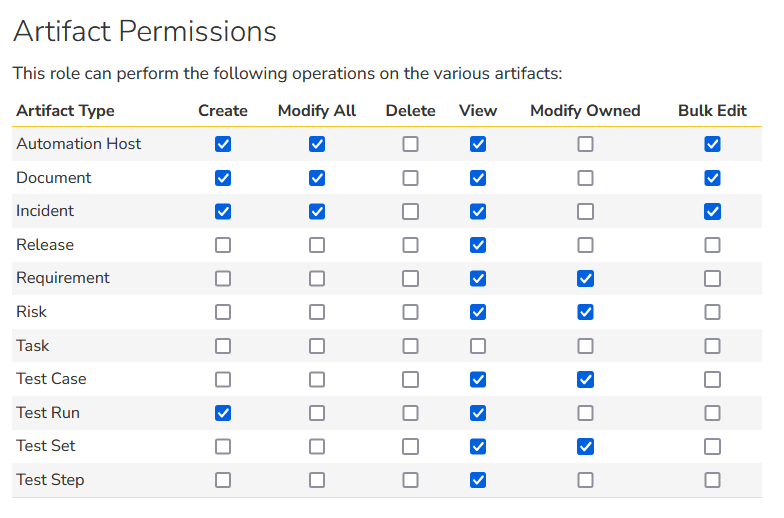Enable Create permission for Release
784x518 pixels.
(x=223, y=245)
